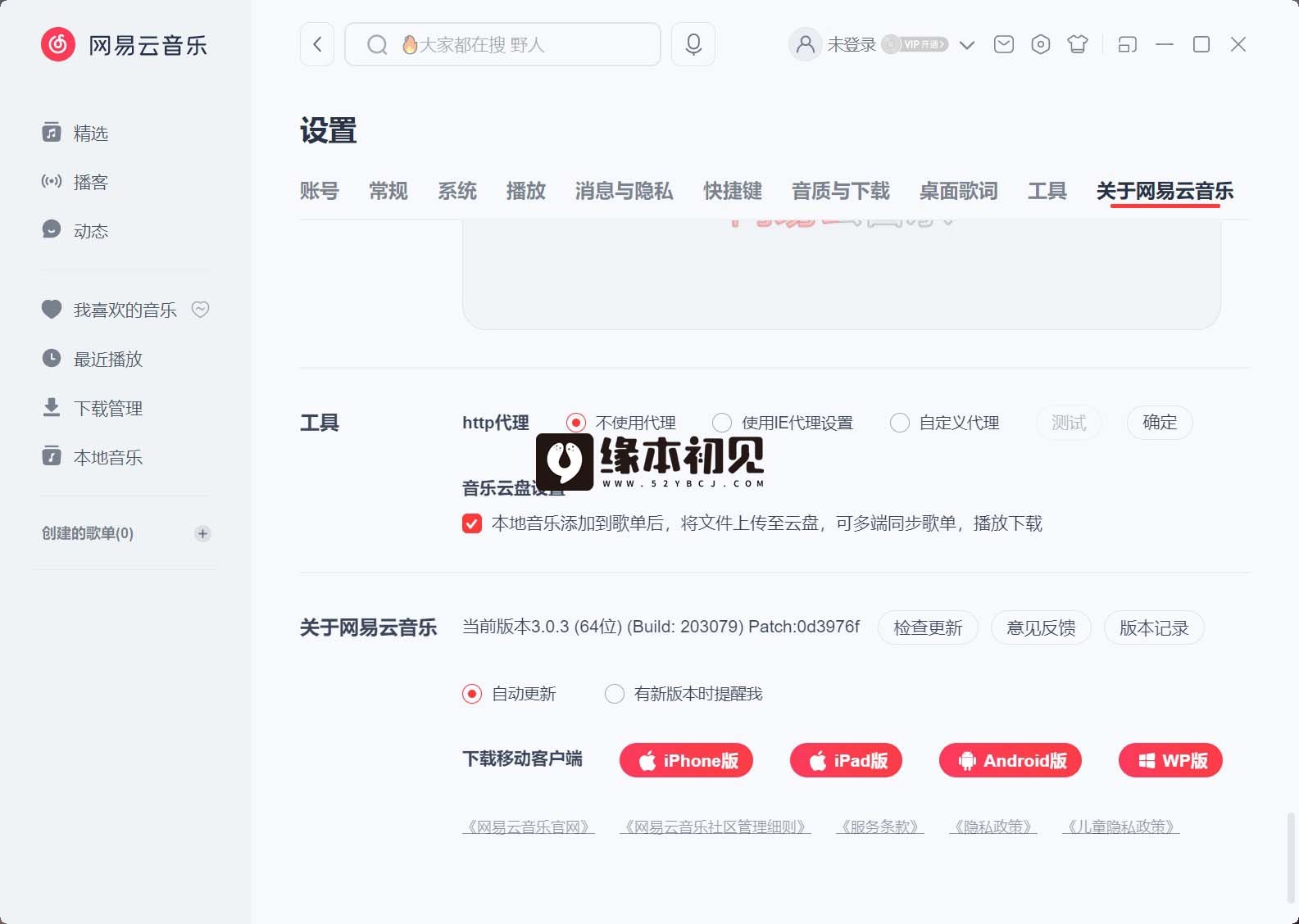Download the iPad版 client
The width and height of the screenshot is (1299, 924).
coord(846,760)
